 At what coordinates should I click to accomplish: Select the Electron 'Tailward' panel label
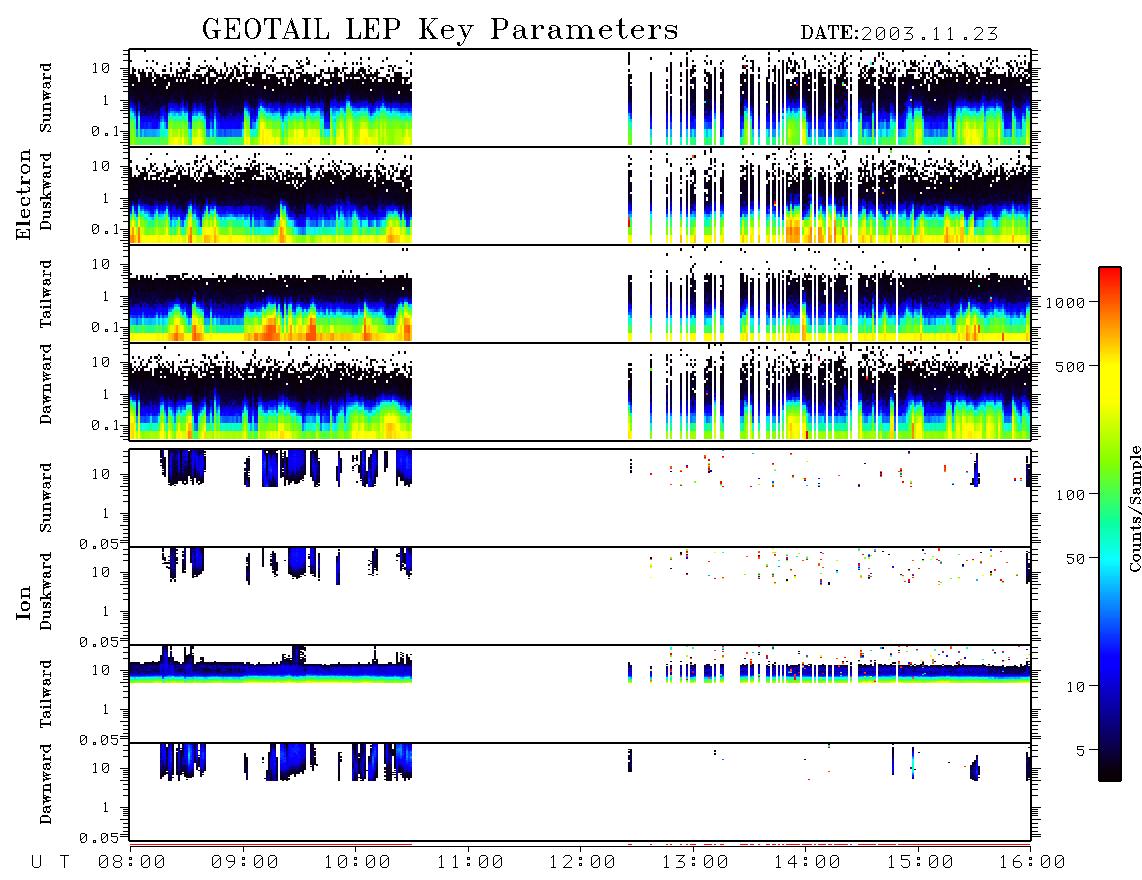(x=46, y=294)
